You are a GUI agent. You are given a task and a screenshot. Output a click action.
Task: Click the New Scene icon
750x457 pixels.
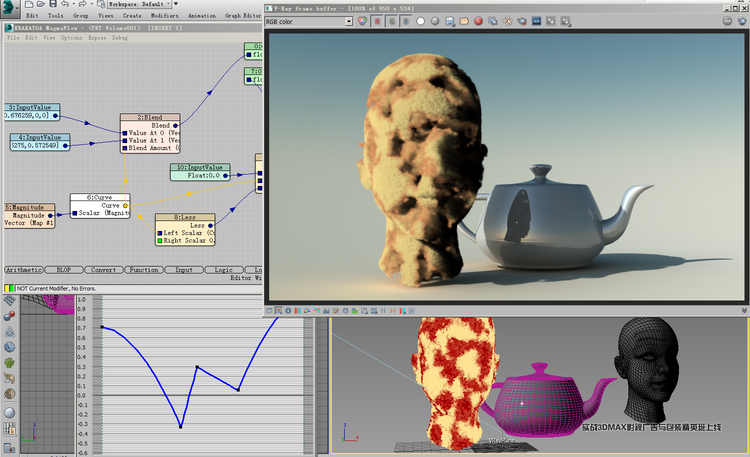[x=29, y=4]
